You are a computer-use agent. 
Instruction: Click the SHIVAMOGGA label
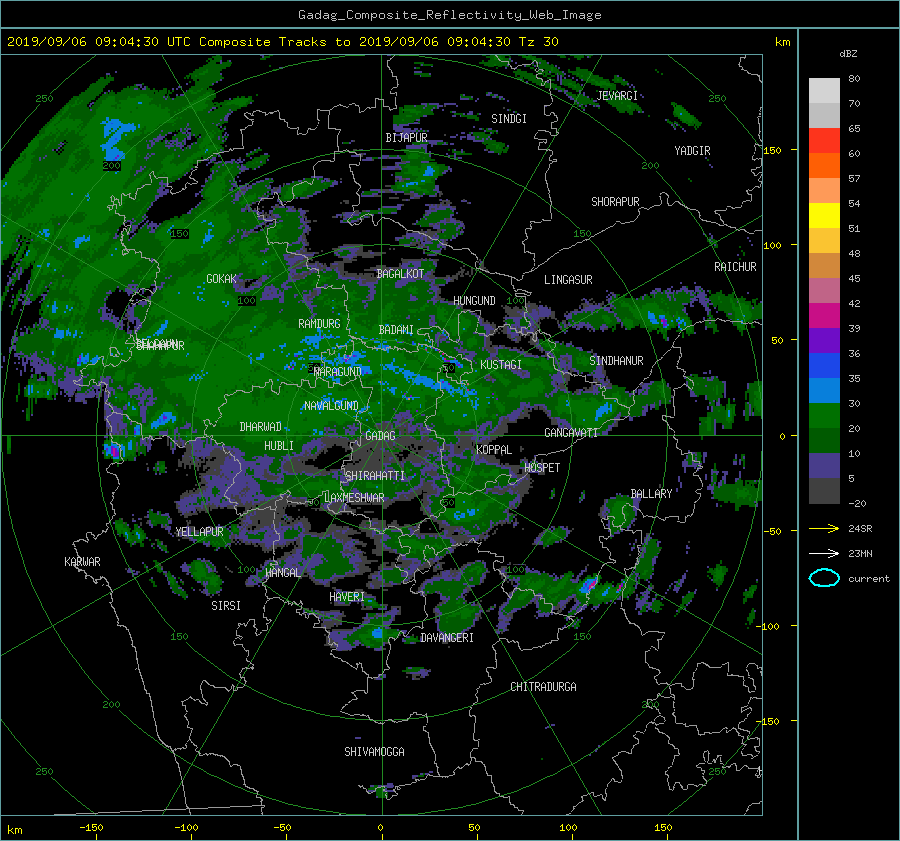click(374, 752)
